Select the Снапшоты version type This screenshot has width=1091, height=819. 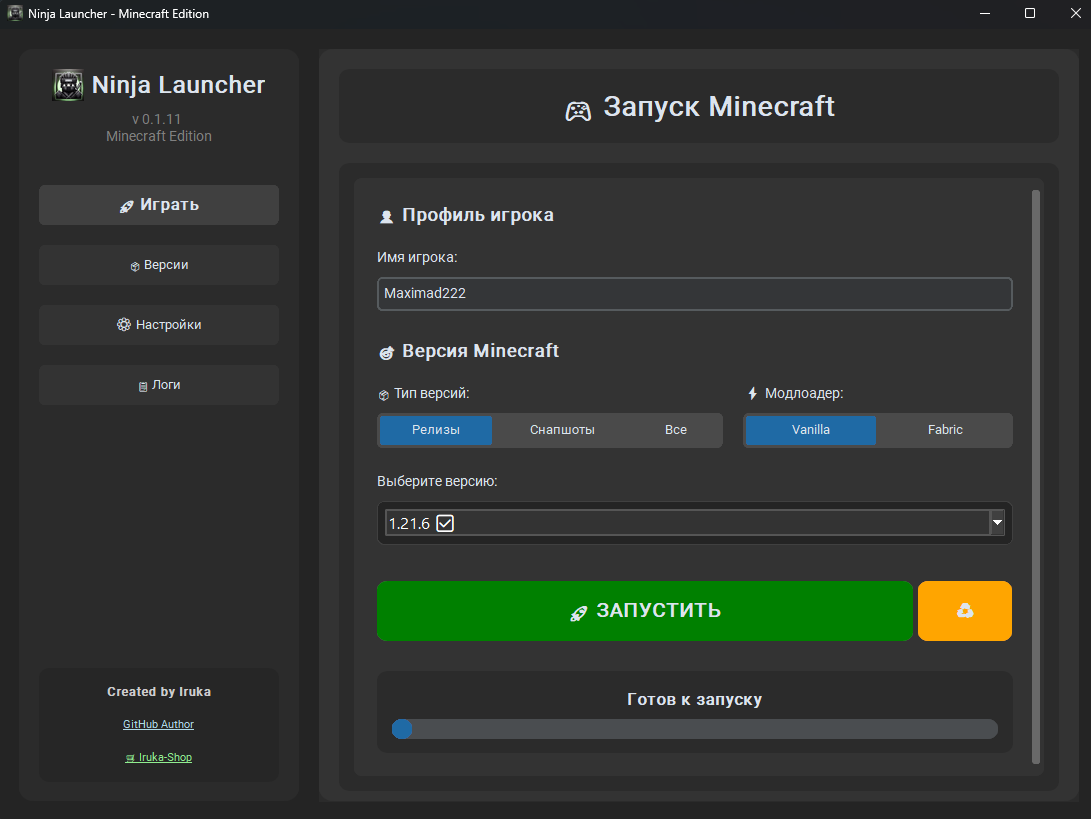click(x=562, y=430)
